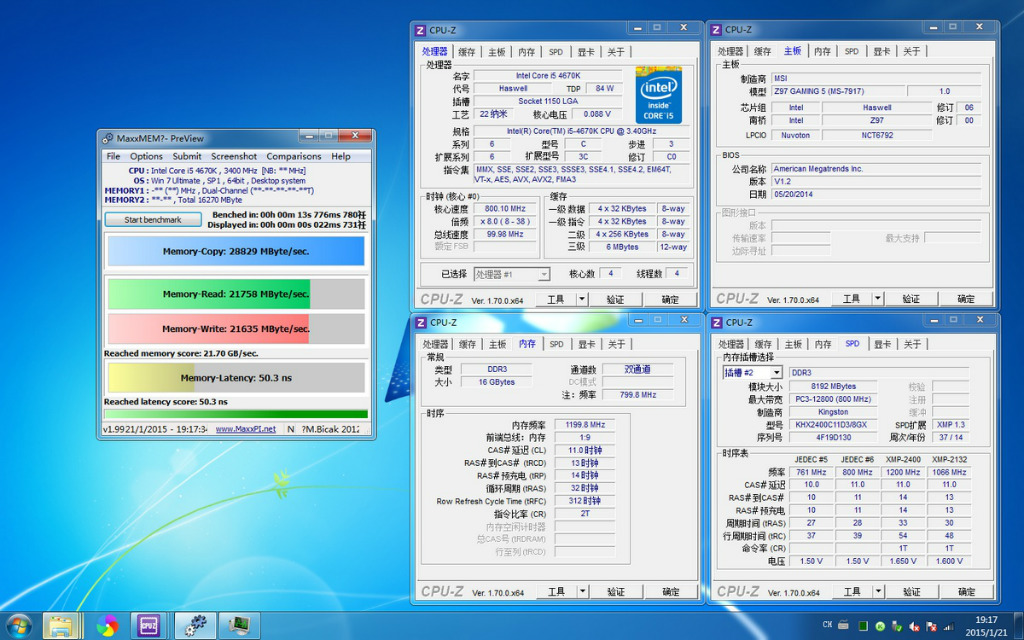The image size is (1024, 640).
Task: Switch to the 处理器 tab in the mainboard window
Action: click(730, 52)
